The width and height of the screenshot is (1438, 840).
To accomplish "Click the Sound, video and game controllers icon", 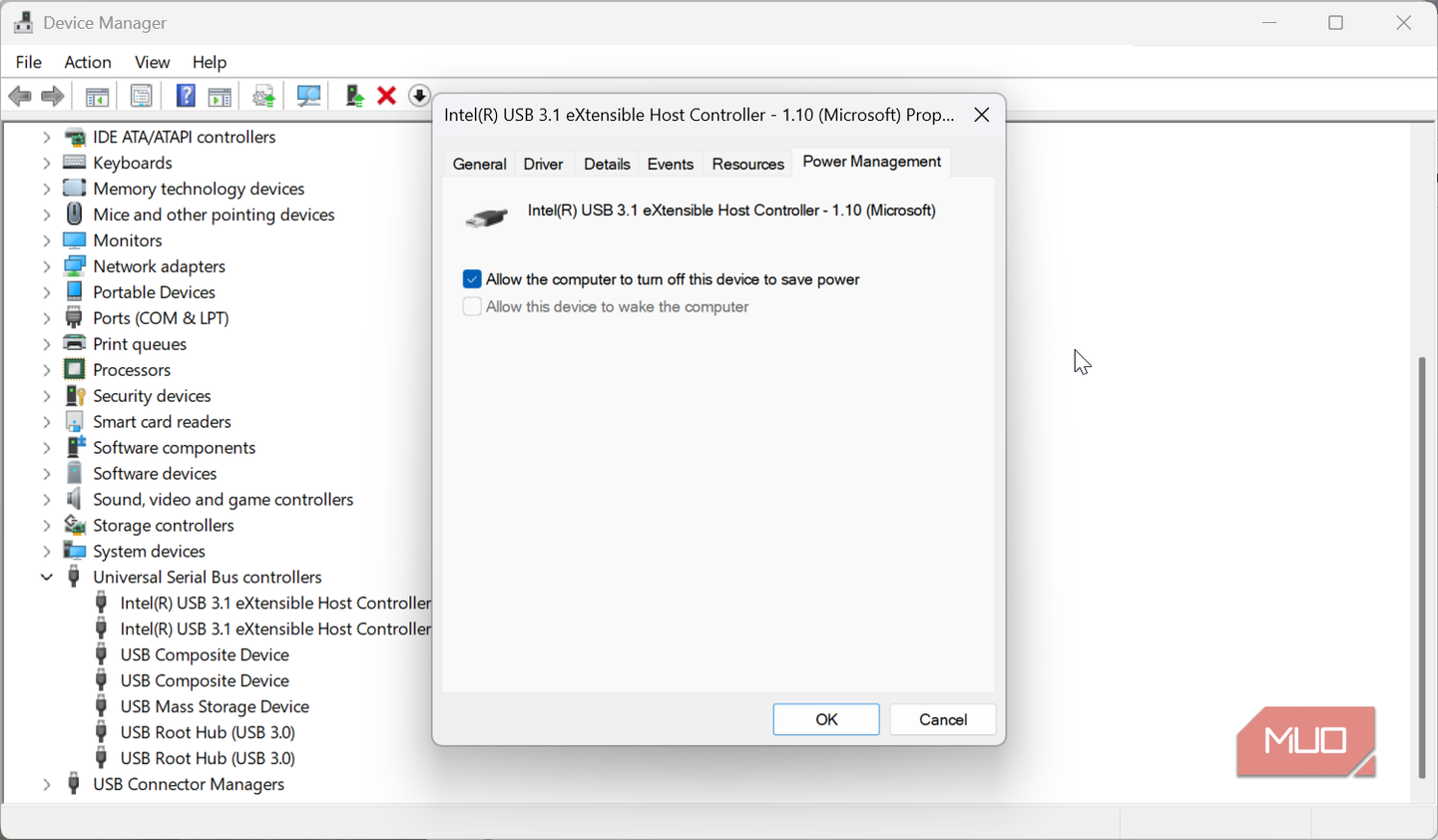I will tap(74, 499).
